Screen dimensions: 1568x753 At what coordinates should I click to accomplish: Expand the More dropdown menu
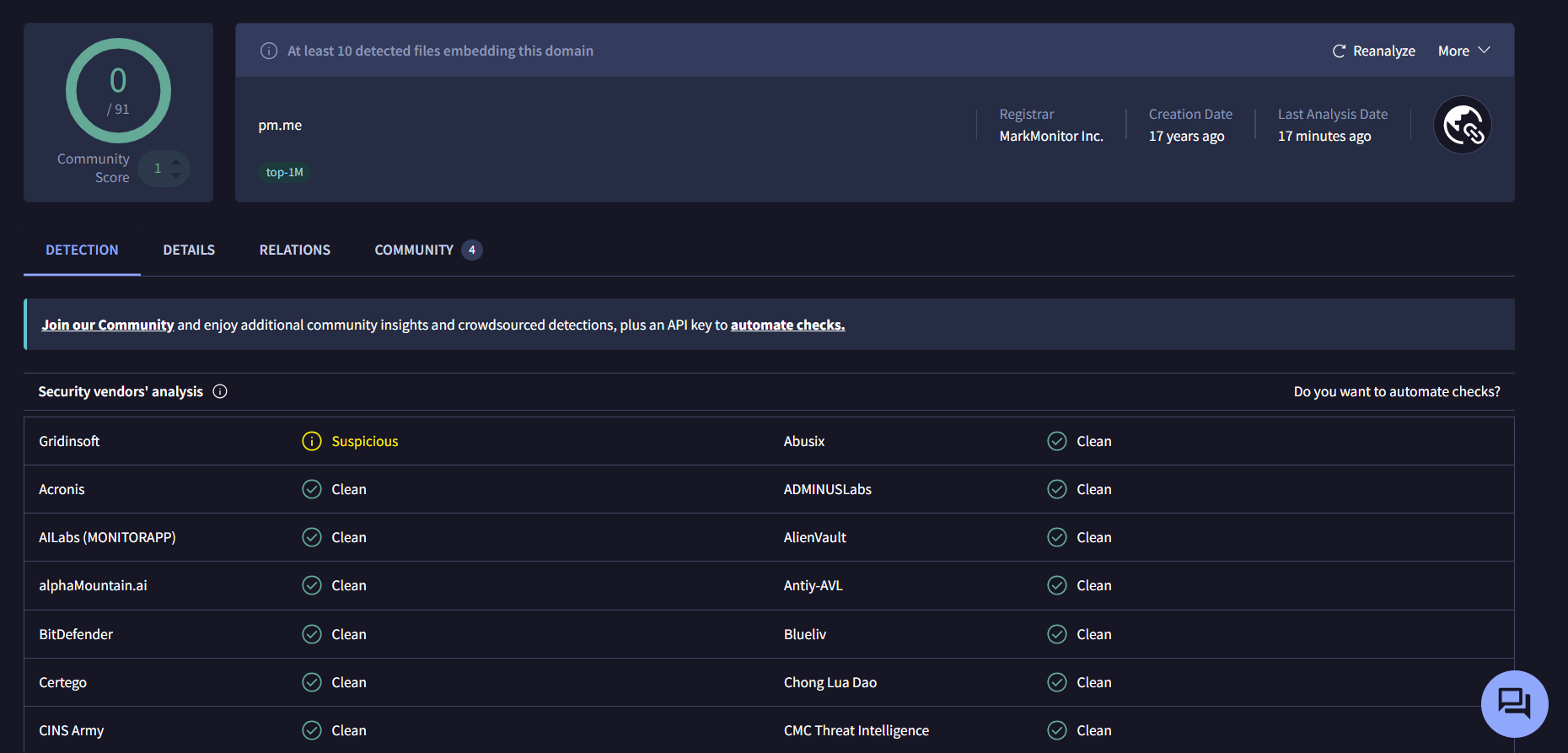pos(1464,51)
